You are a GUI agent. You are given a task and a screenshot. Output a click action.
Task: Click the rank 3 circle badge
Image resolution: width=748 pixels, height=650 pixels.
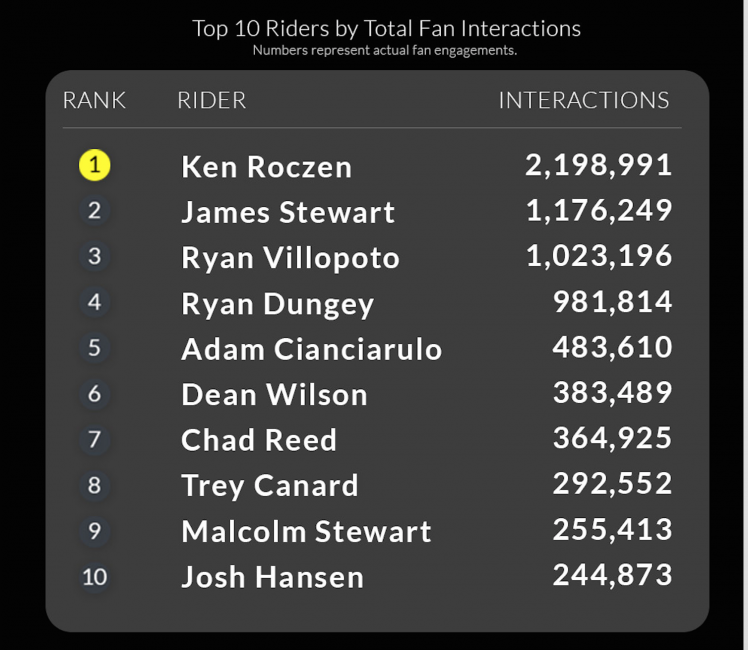(95, 256)
